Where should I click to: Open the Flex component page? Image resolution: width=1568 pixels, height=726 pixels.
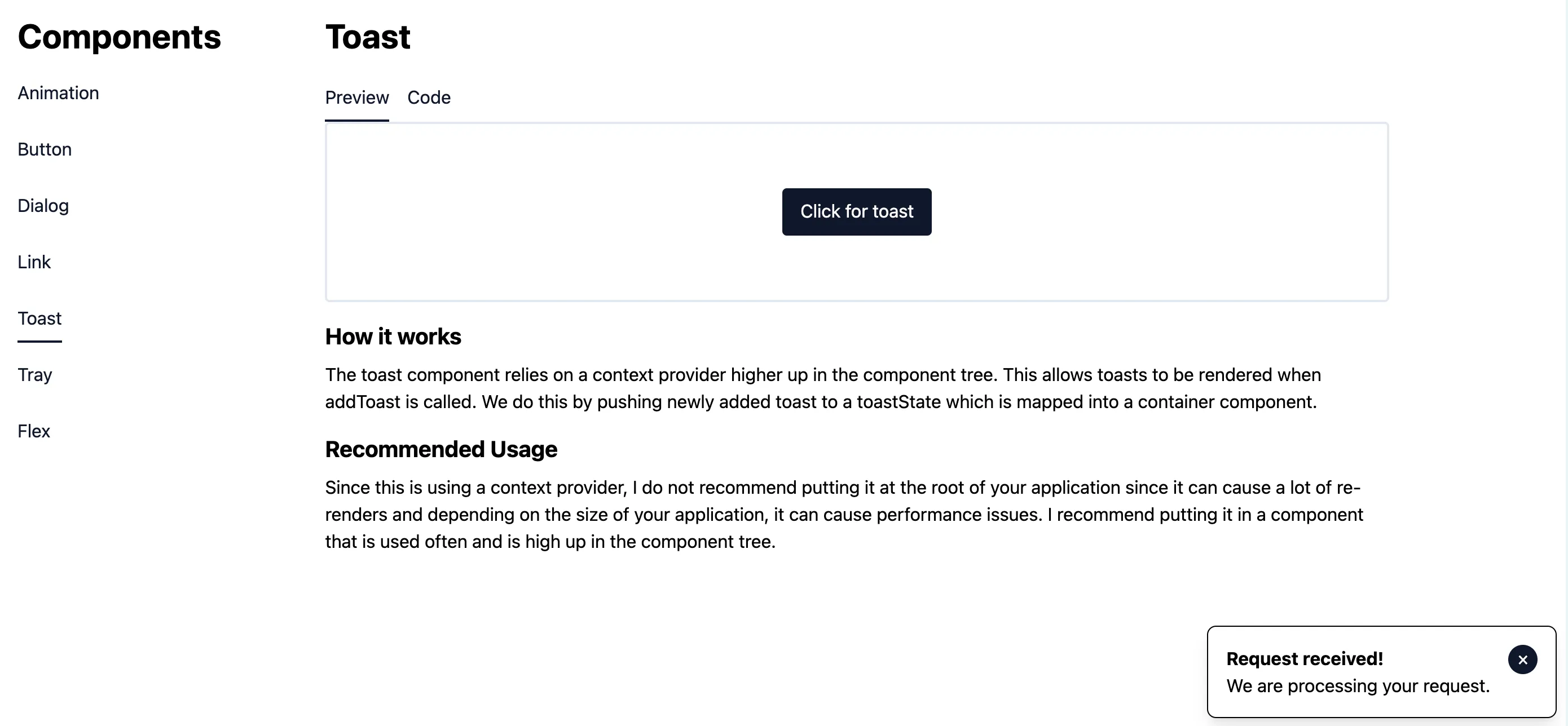[34, 430]
